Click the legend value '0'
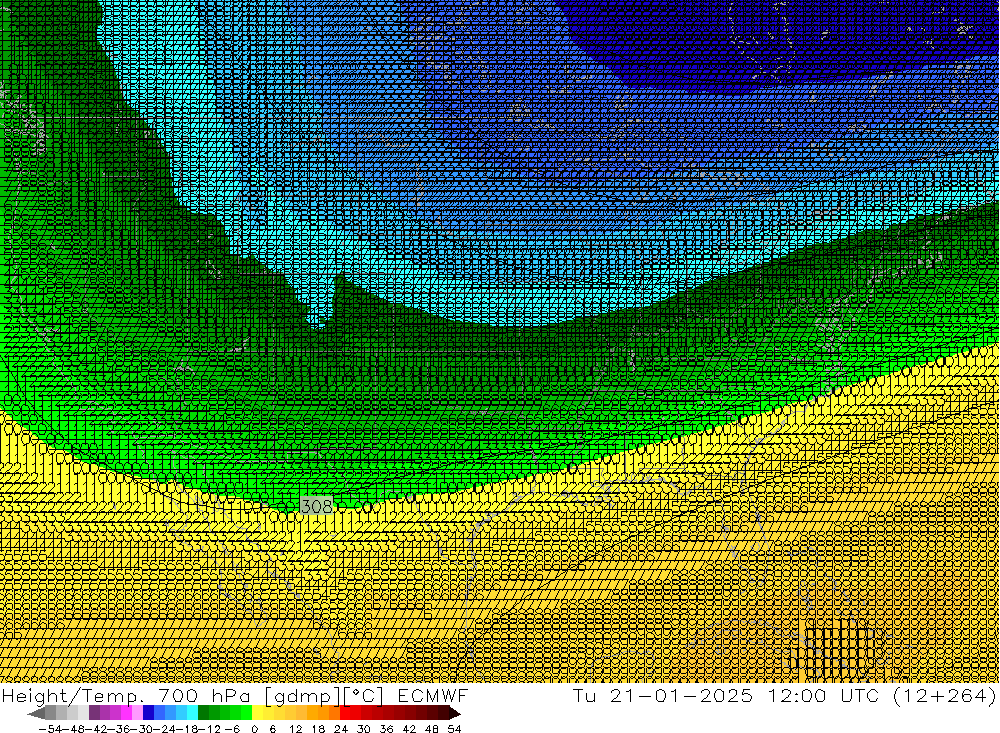Screen dimensions: 1000x733 tap(254, 729)
